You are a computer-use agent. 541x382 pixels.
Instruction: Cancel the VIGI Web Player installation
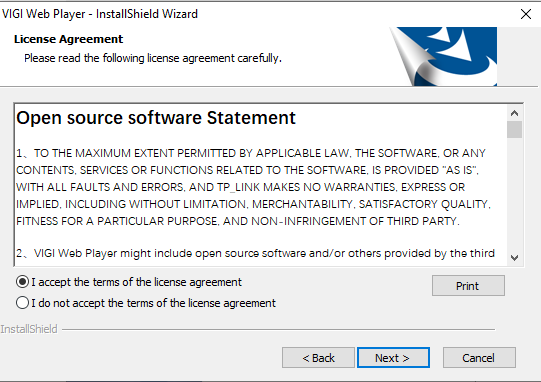coord(479,358)
